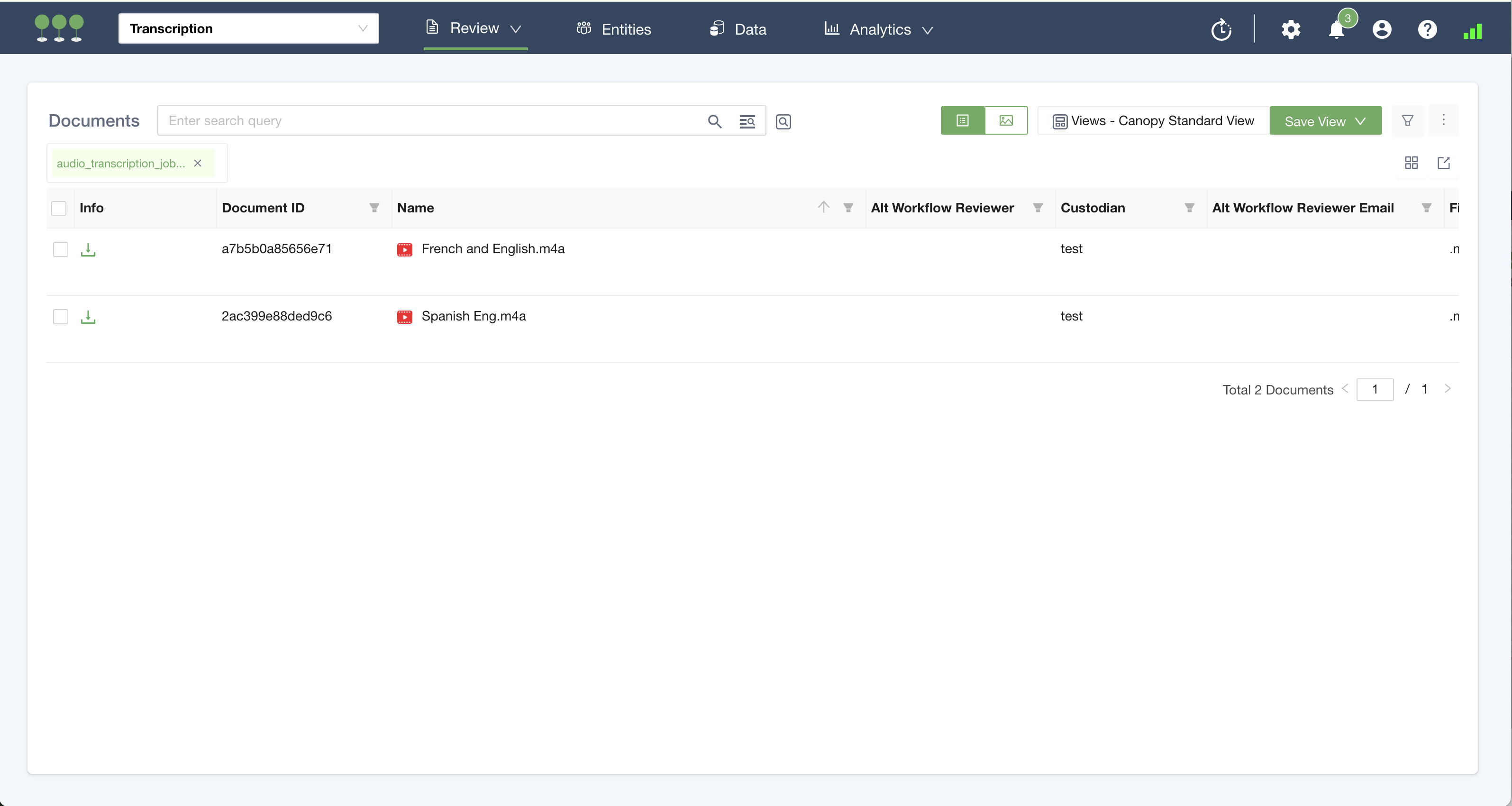This screenshot has height=806, width=1512.
Task: Click the Canopy trees logo
Action: (59, 28)
